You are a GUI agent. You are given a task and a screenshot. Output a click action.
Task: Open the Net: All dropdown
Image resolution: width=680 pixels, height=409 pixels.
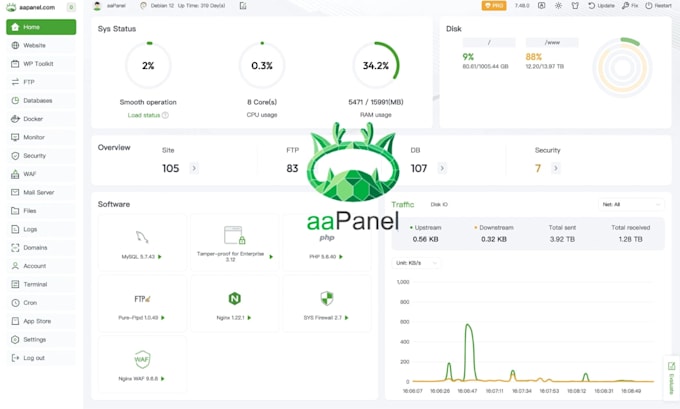631,204
